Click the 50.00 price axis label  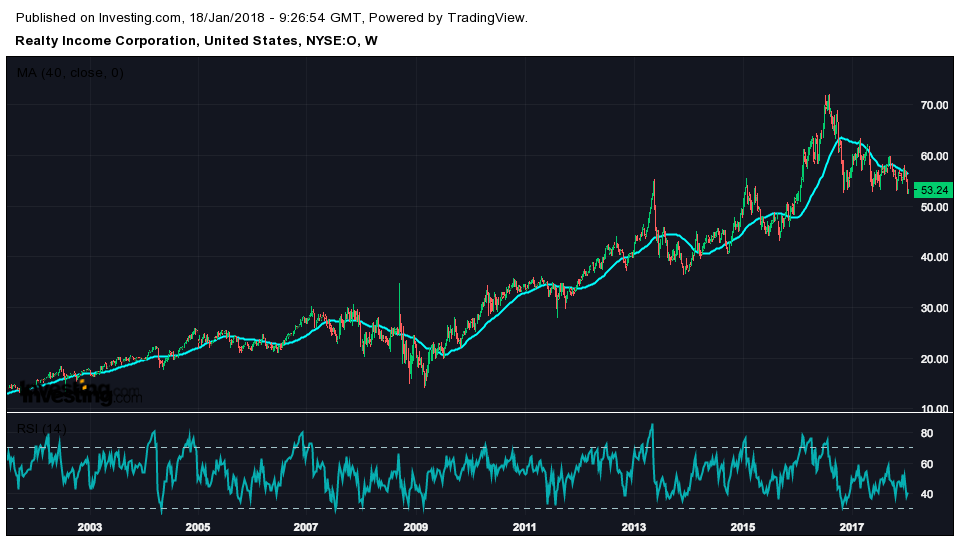[934, 207]
